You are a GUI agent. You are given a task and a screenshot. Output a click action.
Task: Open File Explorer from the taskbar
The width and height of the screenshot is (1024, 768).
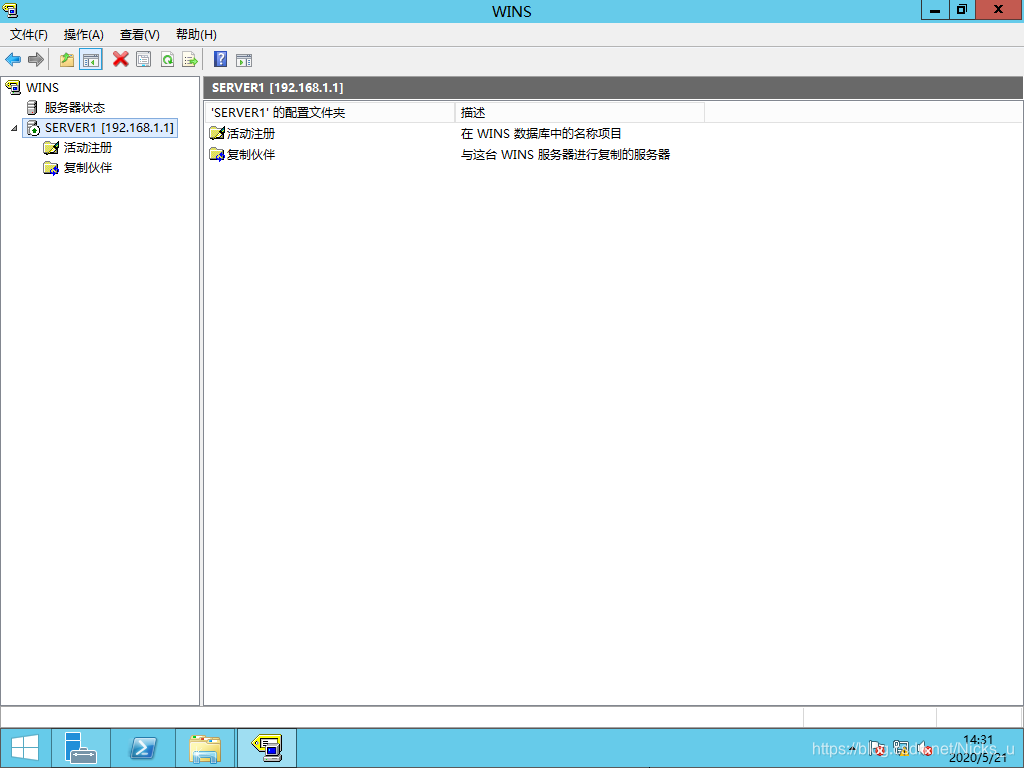[x=204, y=748]
